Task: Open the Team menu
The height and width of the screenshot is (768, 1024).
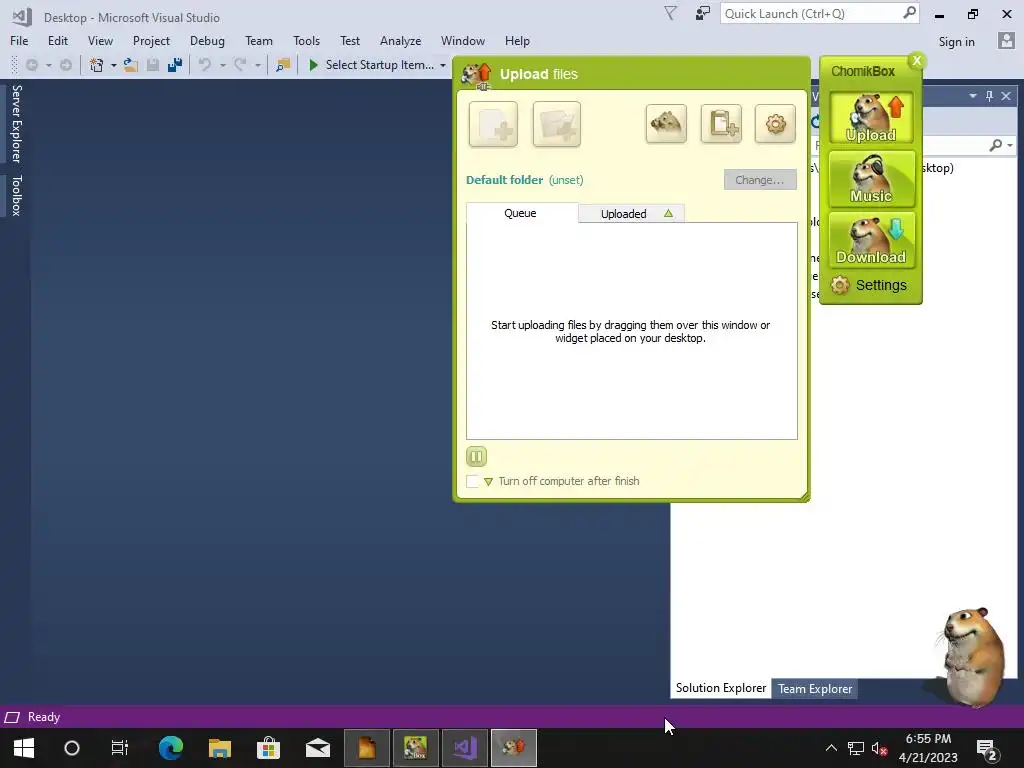Action: pos(259,40)
